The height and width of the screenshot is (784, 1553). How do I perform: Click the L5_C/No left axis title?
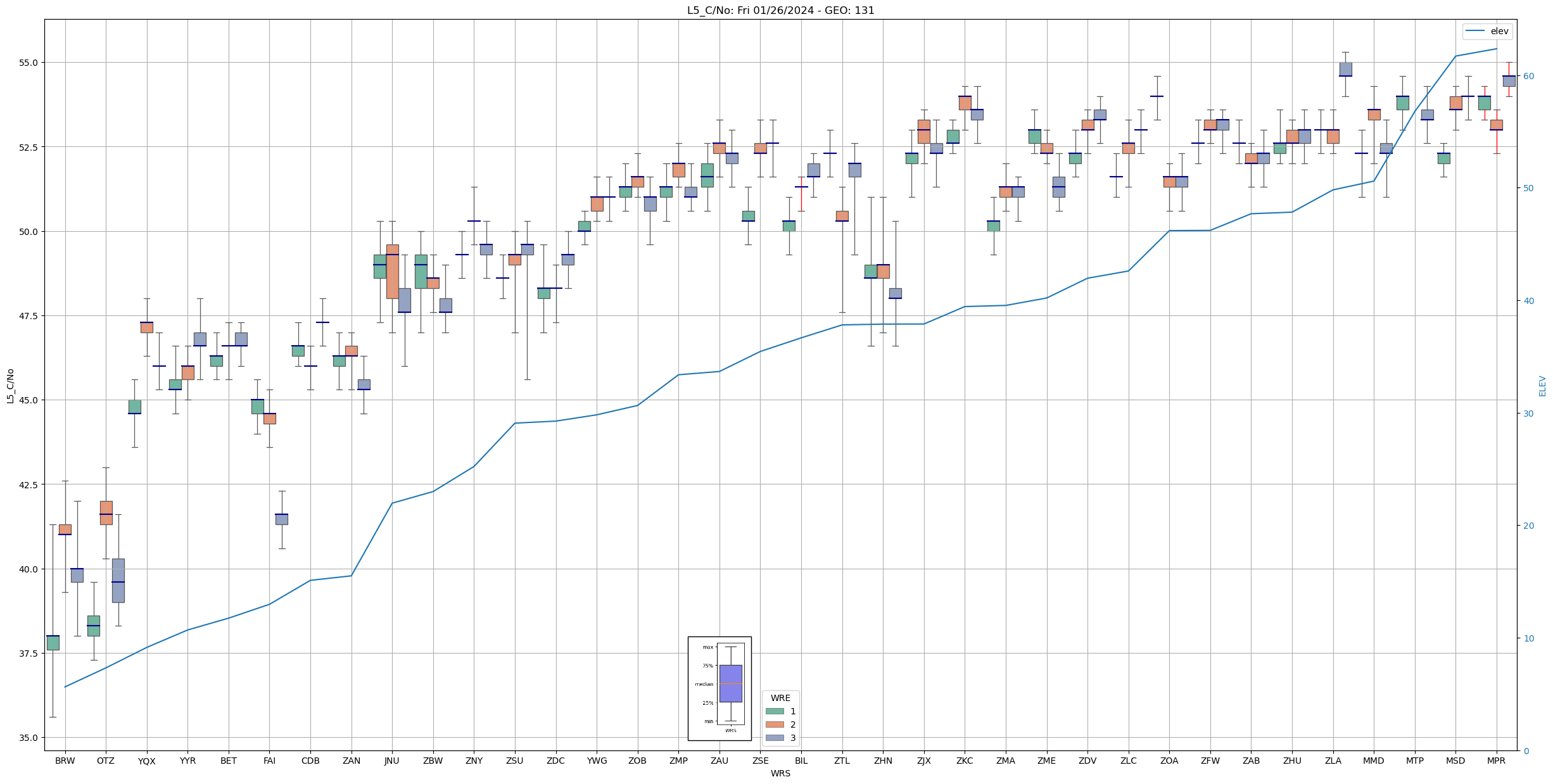(x=10, y=386)
